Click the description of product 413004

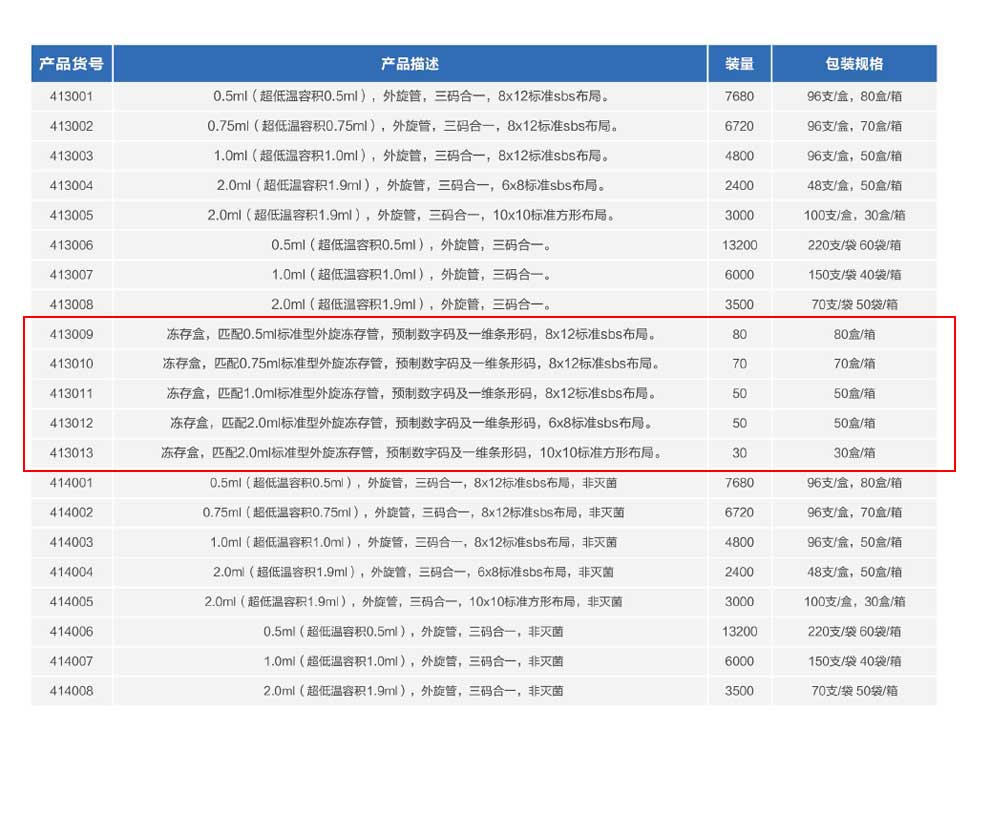point(411,186)
